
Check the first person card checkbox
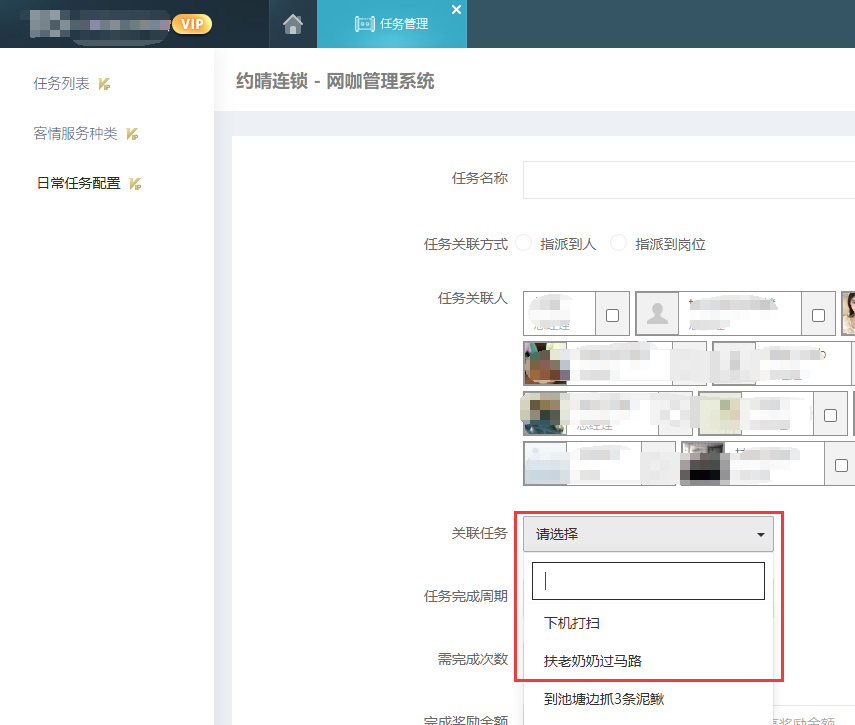pyautogui.click(x=612, y=316)
